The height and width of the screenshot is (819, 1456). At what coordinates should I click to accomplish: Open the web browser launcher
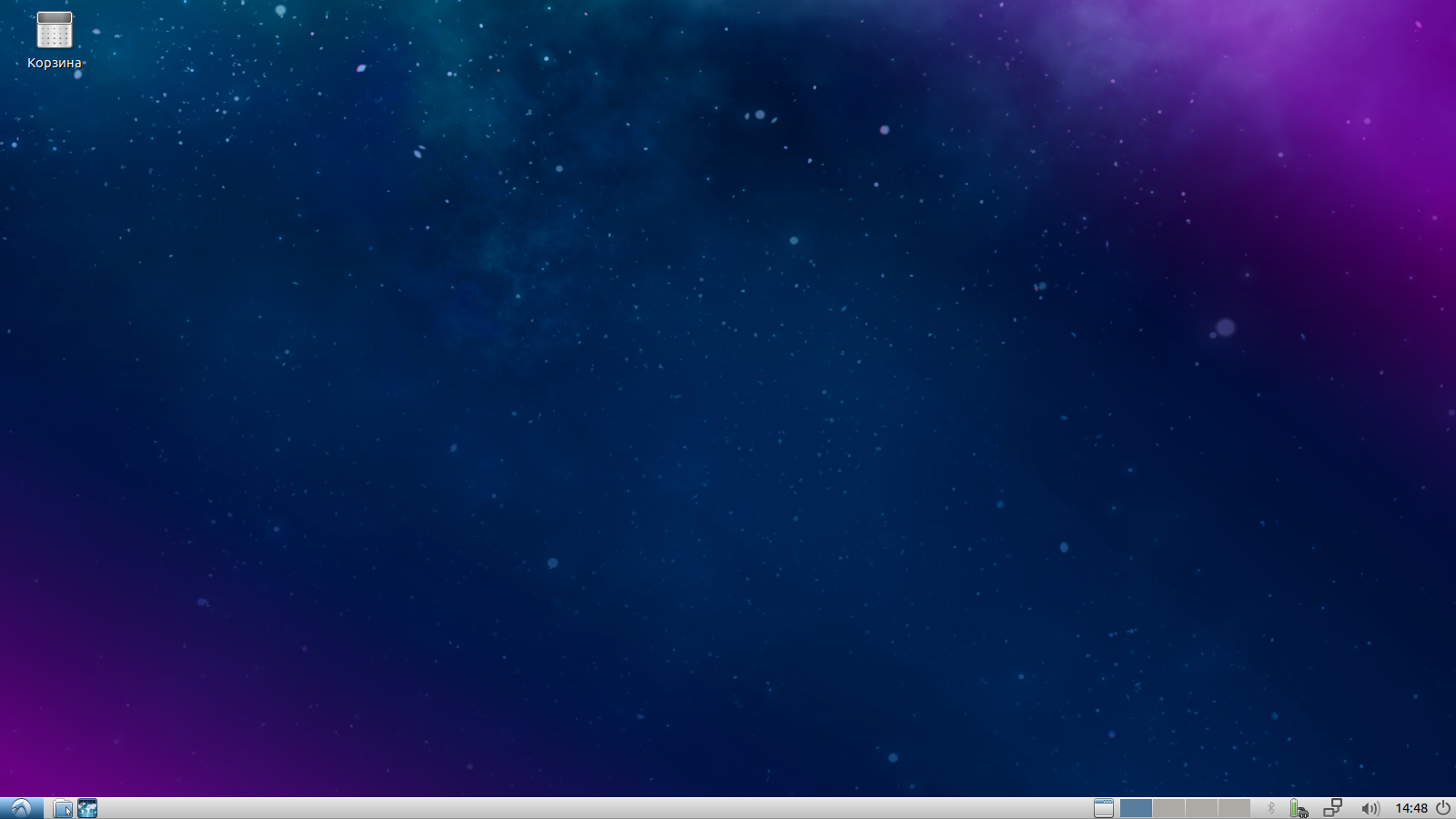coord(87,808)
